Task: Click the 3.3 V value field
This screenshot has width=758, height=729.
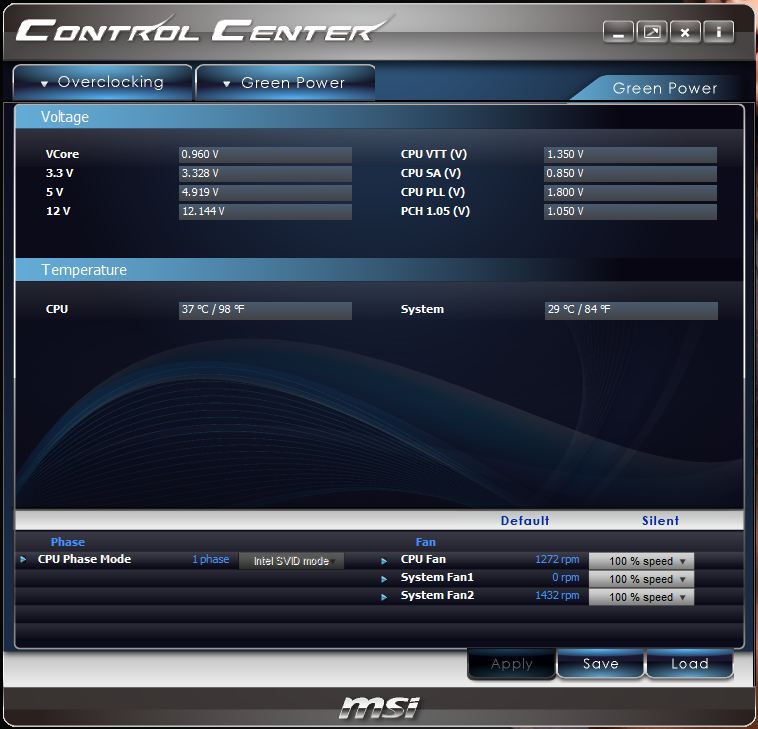Action: (x=265, y=174)
